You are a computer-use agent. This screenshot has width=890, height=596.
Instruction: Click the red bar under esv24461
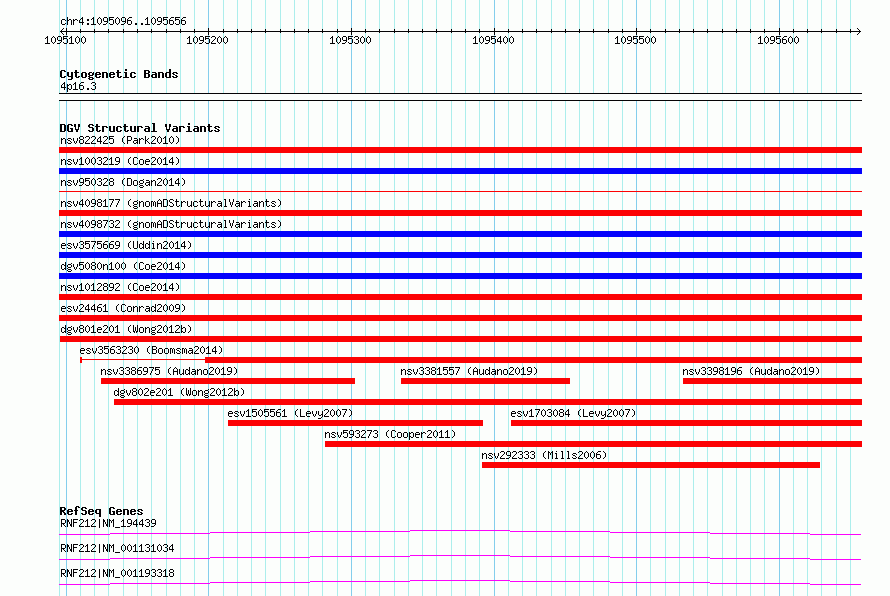[460, 318]
